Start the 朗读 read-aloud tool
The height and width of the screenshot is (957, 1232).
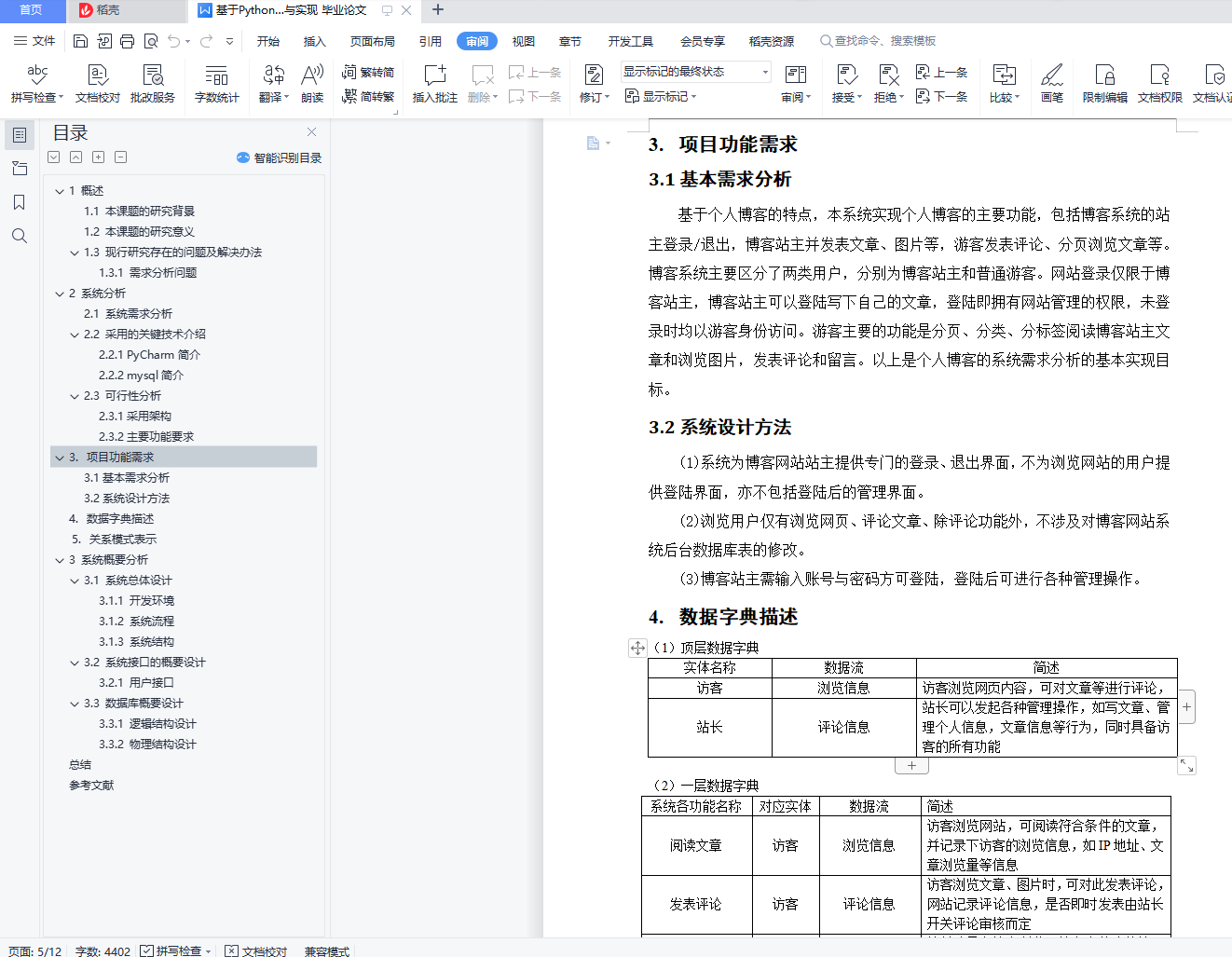point(312,83)
